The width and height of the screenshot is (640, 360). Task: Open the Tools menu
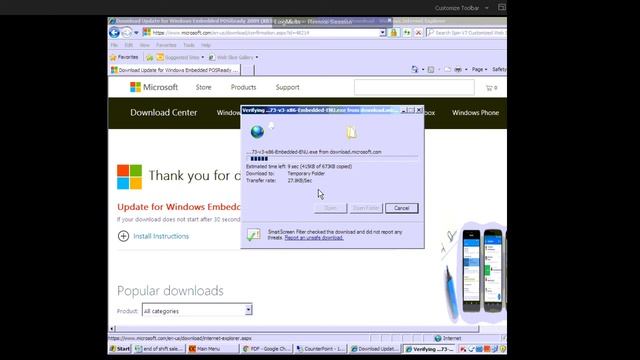pos(189,45)
